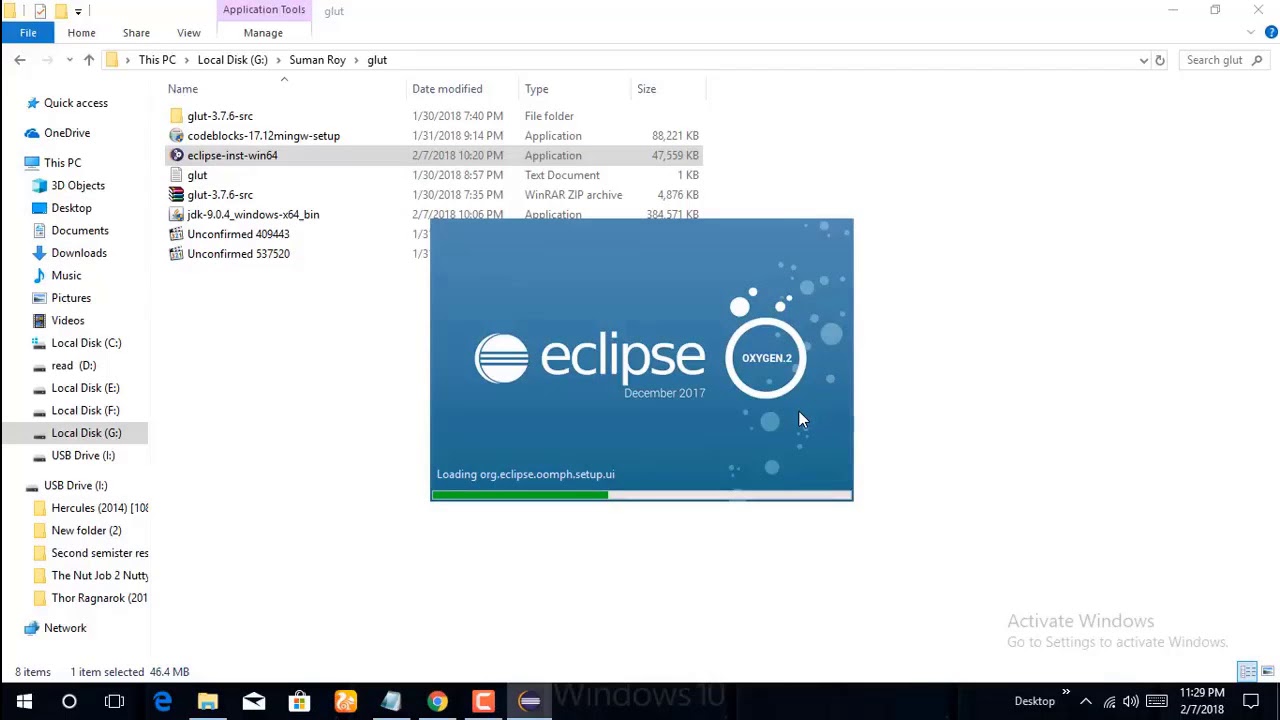Open read (D:) drive in navigation pane
1280x720 pixels.
pyautogui.click(x=74, y=366)
